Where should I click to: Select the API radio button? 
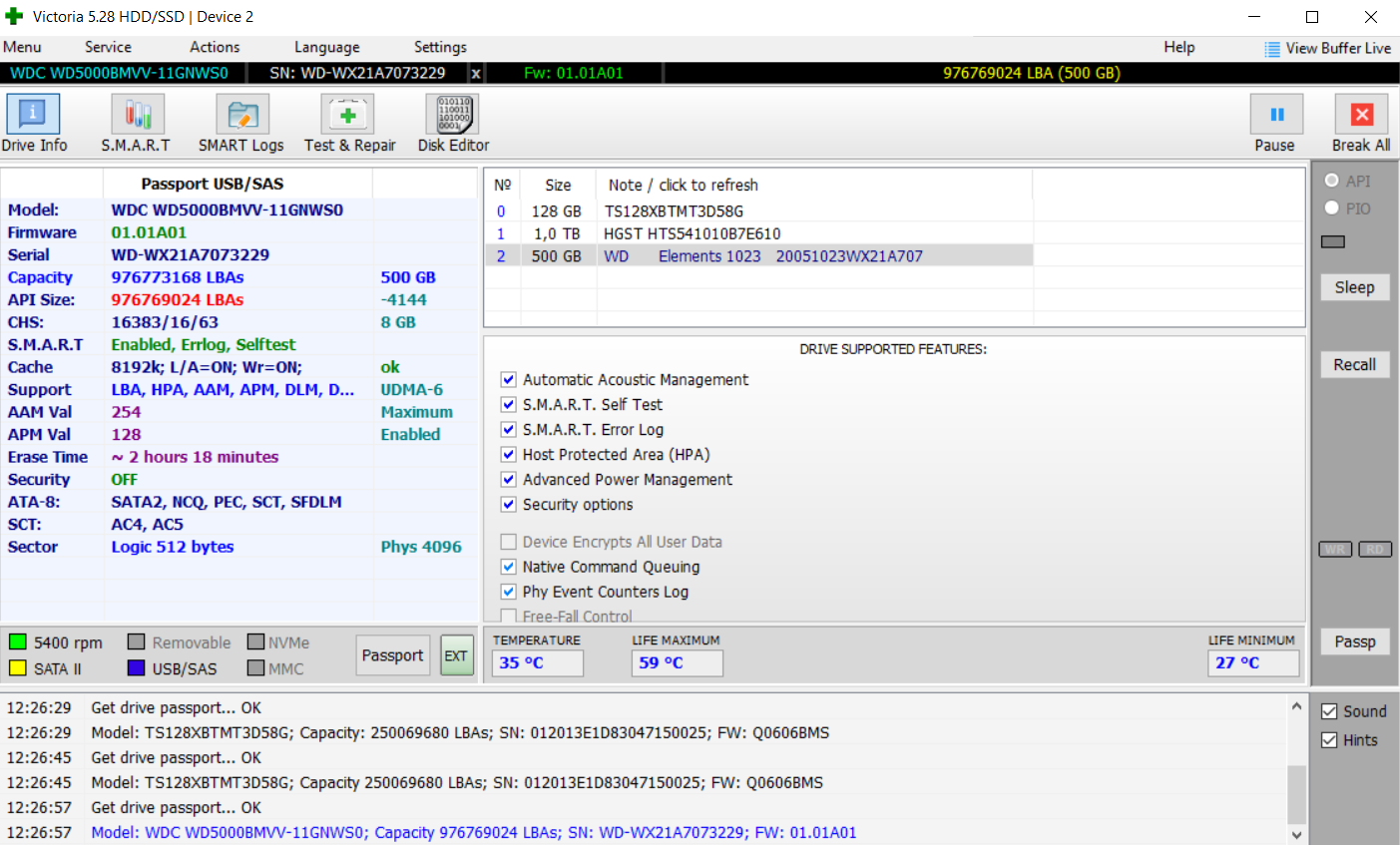pos(1331,181)
